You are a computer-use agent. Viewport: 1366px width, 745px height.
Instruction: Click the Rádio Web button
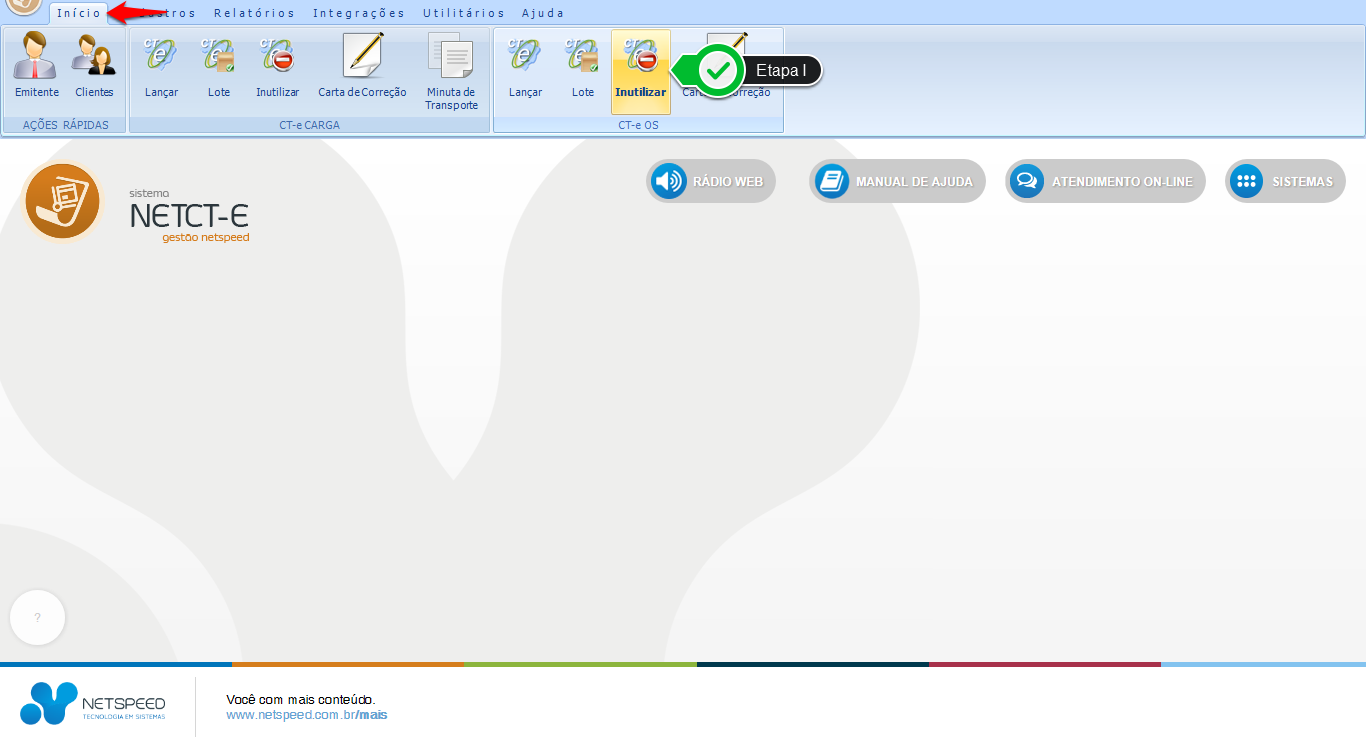click(711, 182)
